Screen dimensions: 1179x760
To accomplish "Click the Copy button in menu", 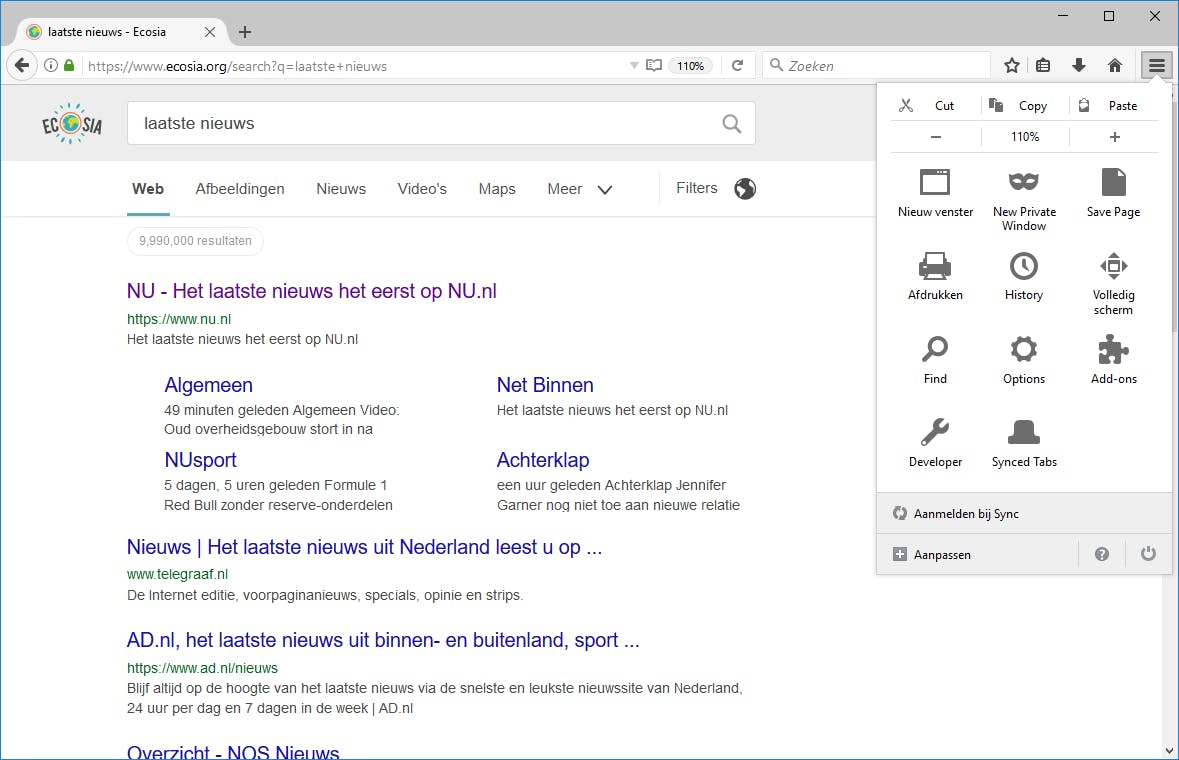I will click(x=1024, y=105).
